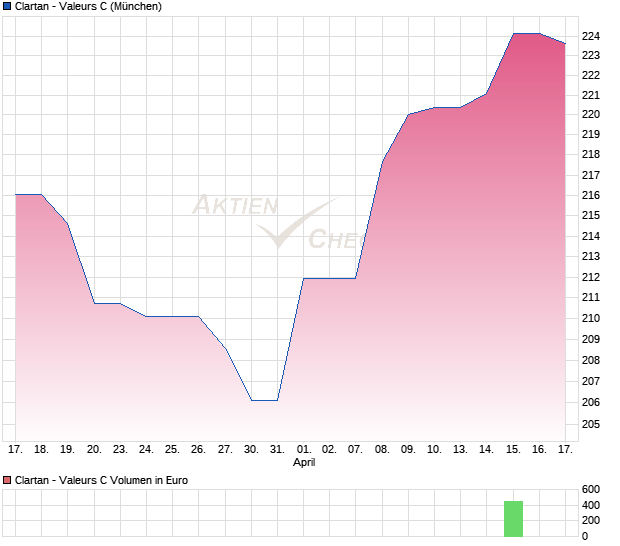Click the blue legend square beside Clartan title

point(8,7)
